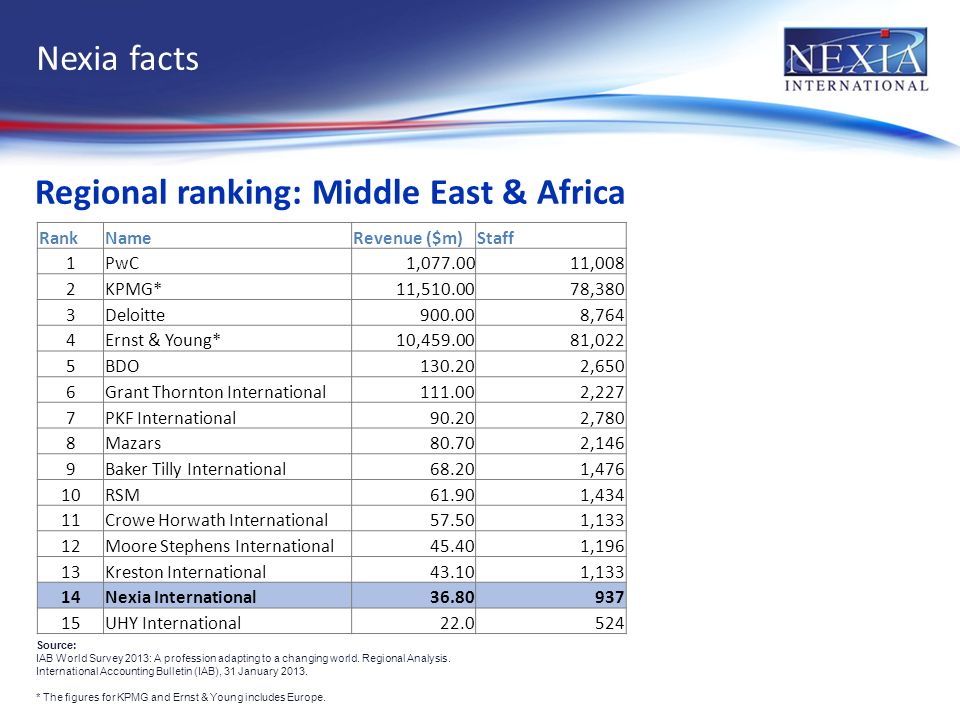960x720 pixels.
Task: Click Nexia staff count 937
Action: pyautogui.click(x=609, y=596)
